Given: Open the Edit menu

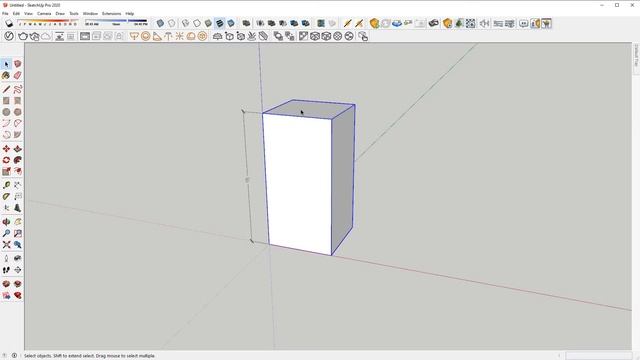Looking at the screenshot, I should [x=16, y=13].
